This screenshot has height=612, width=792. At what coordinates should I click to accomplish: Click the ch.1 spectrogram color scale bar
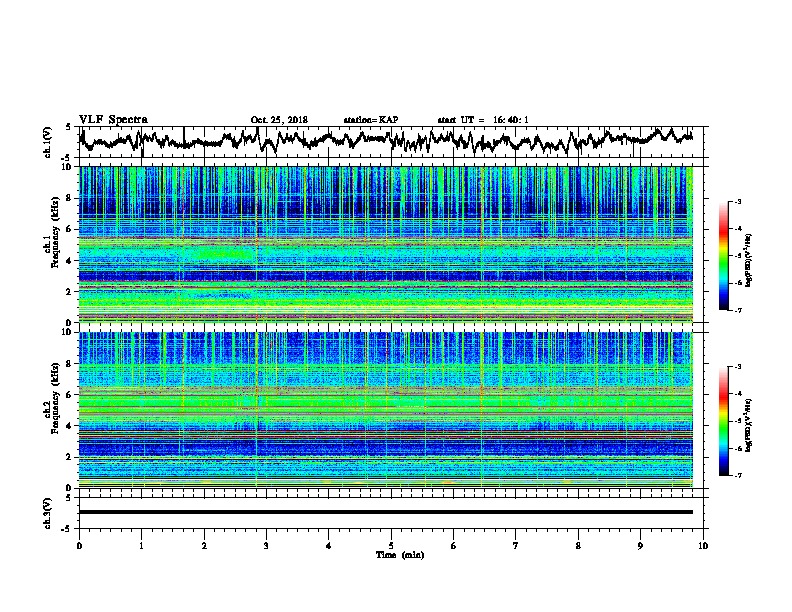724,256
